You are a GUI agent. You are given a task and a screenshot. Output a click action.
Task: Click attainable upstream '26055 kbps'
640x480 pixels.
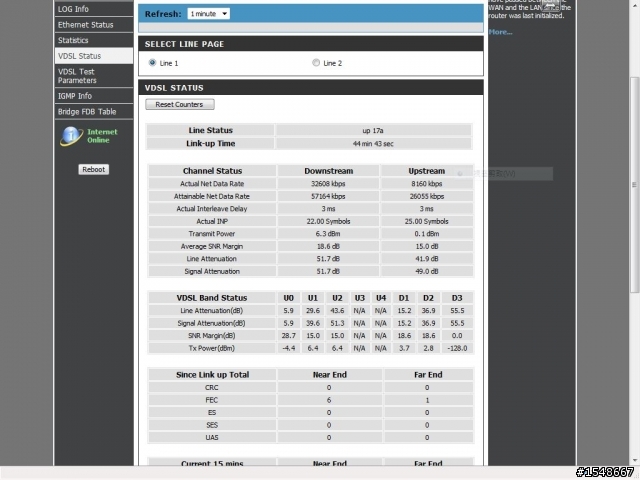[427, 196]
